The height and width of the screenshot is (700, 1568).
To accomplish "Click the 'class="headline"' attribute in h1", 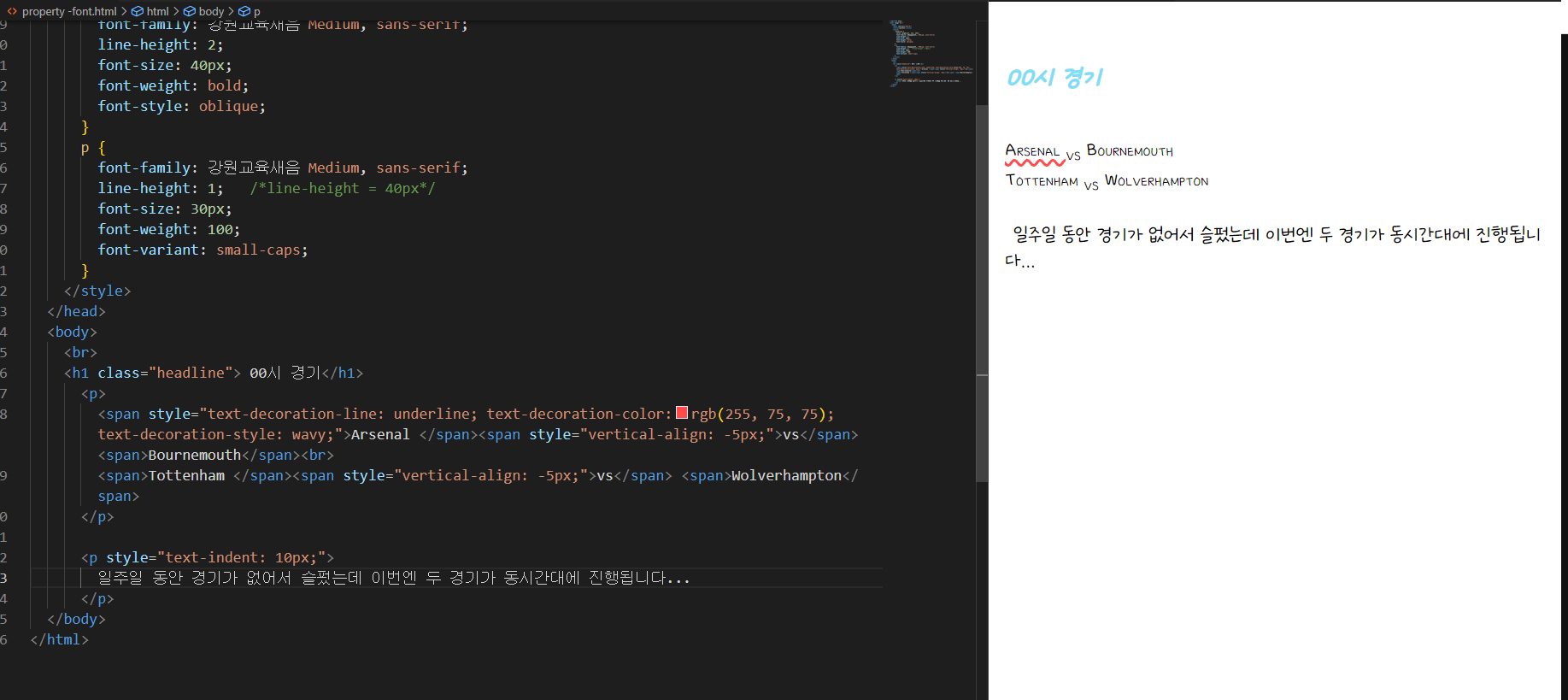I will [164, 373].
